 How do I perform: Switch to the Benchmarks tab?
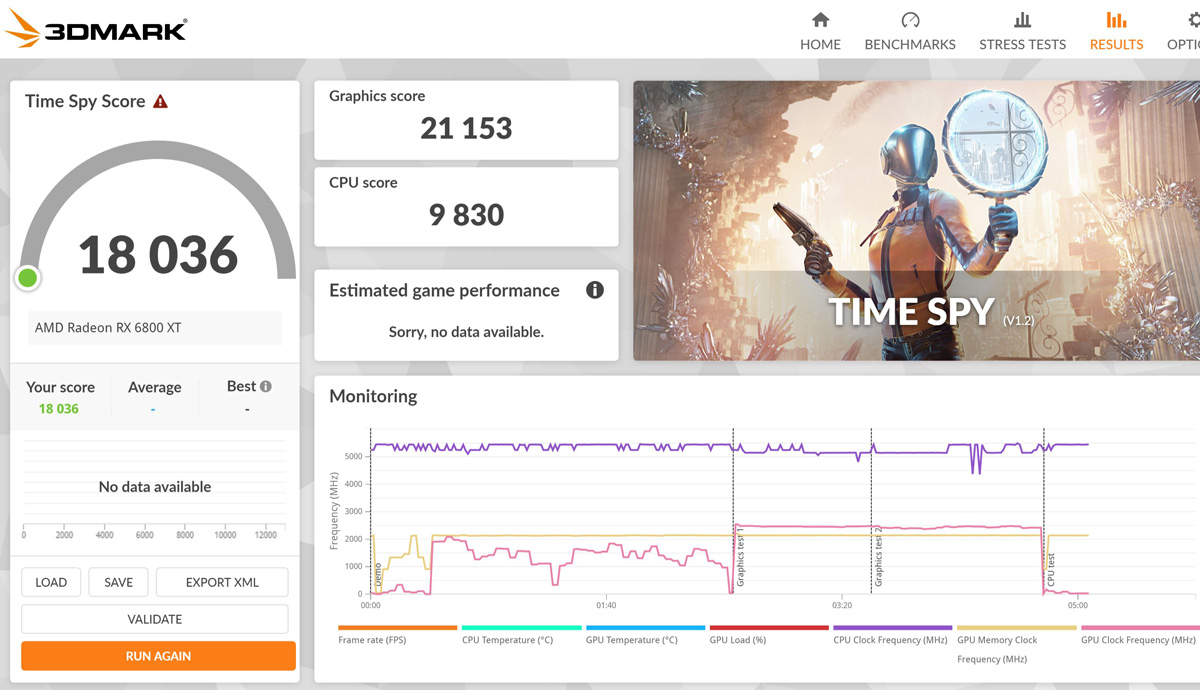910,31
